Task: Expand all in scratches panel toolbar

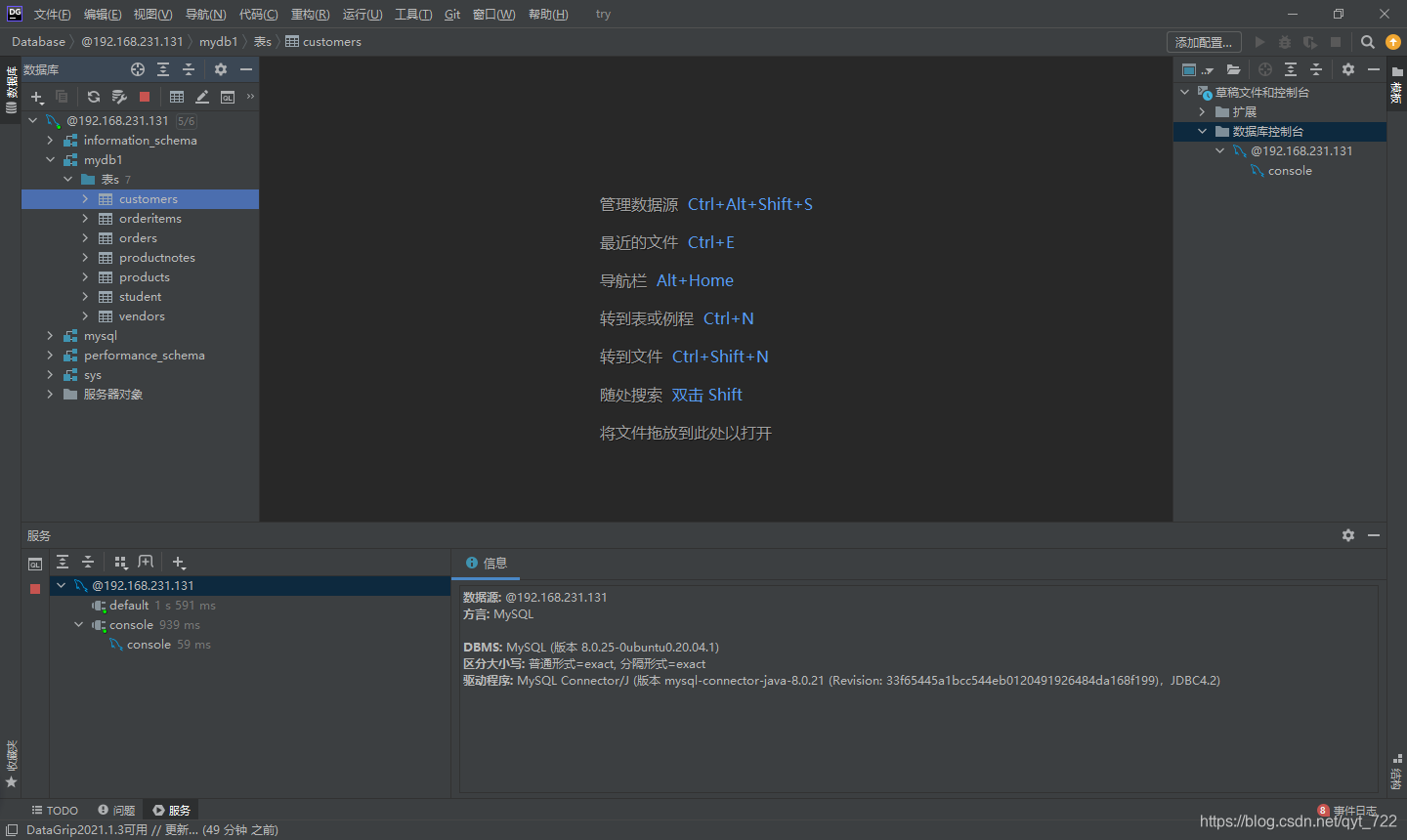Action: coord(1291,69)
